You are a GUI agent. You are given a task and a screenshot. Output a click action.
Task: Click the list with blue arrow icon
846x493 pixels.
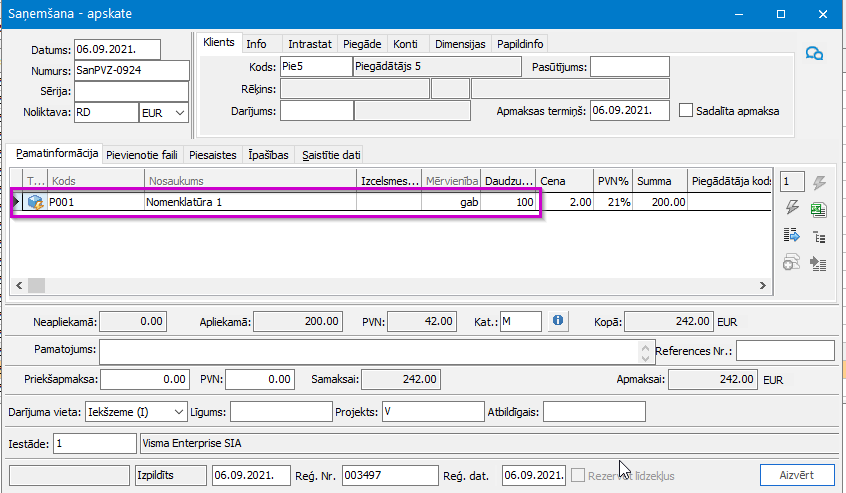[792, 236]
